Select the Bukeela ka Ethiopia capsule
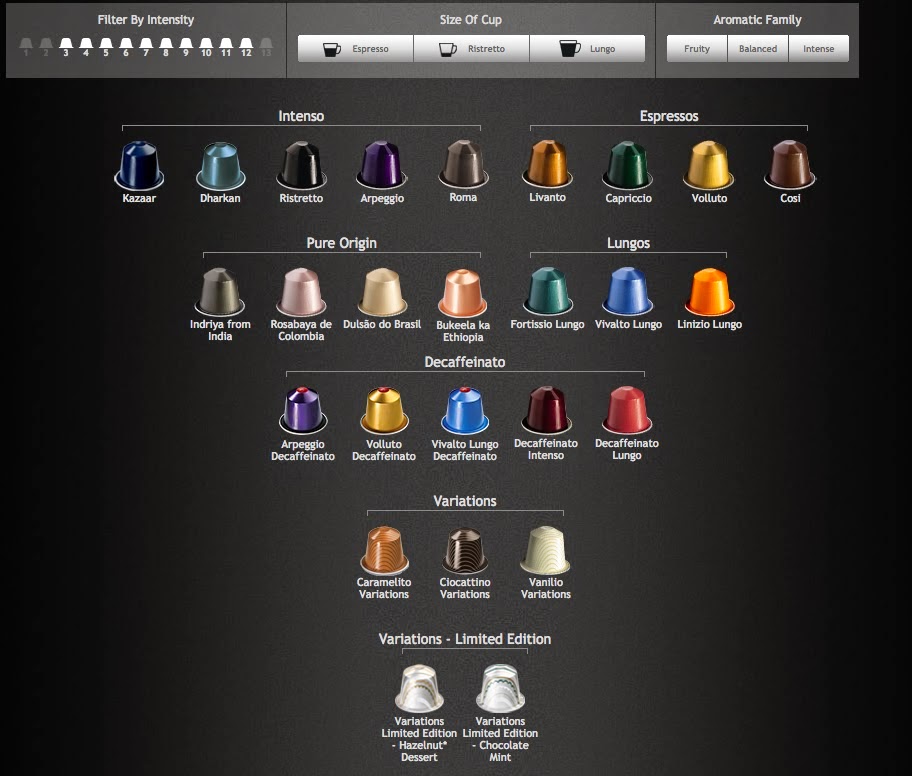 (x=463, y=293)
